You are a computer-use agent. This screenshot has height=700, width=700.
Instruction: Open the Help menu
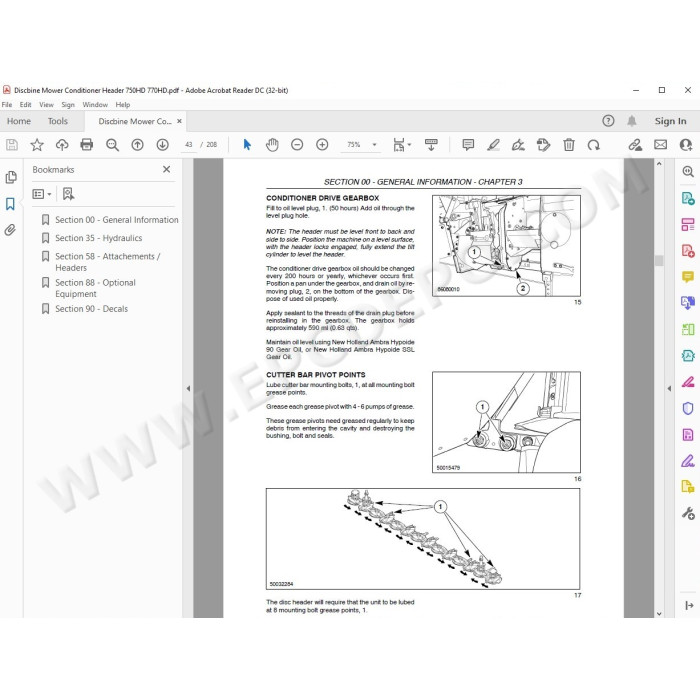coord(123,104)
